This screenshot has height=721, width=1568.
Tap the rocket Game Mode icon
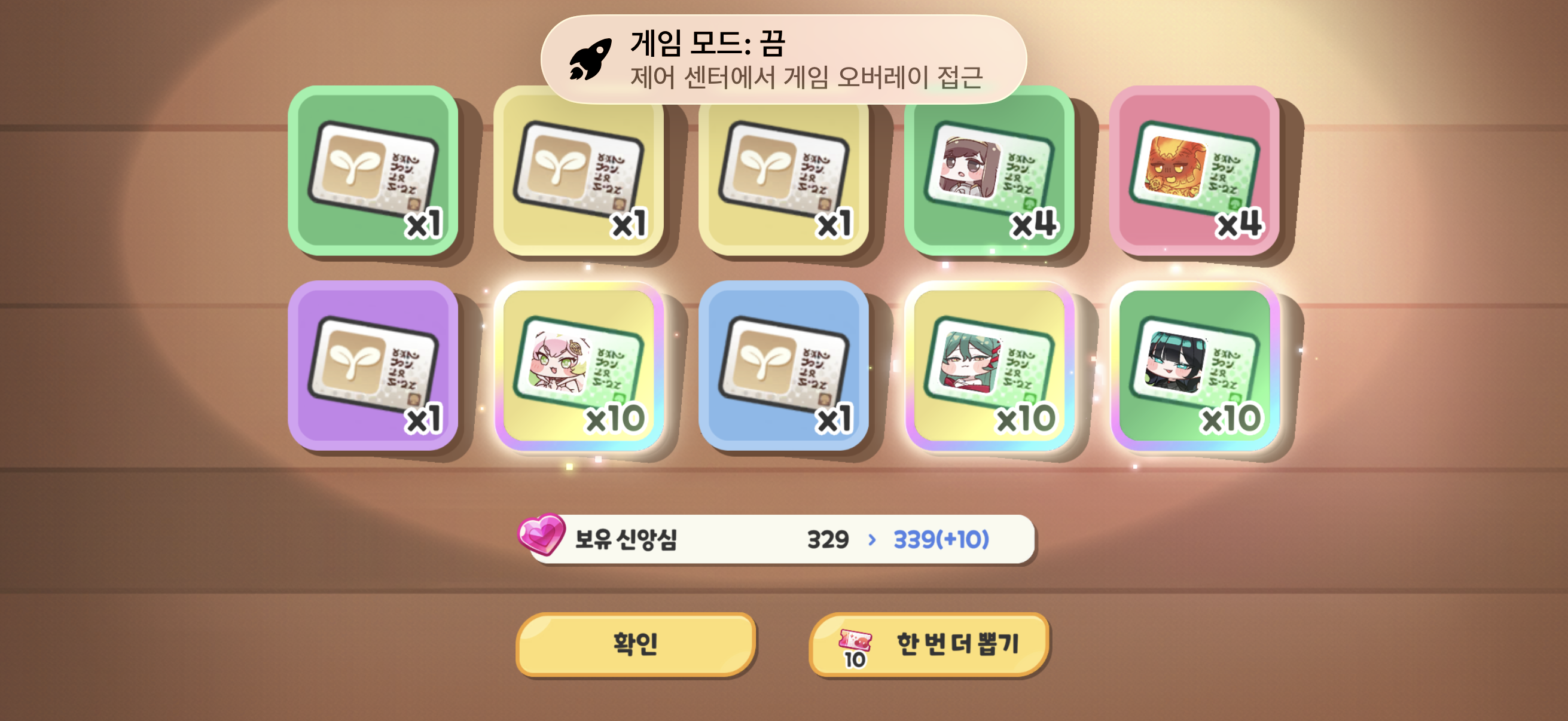pyautogui.click(x=590, y=59)
